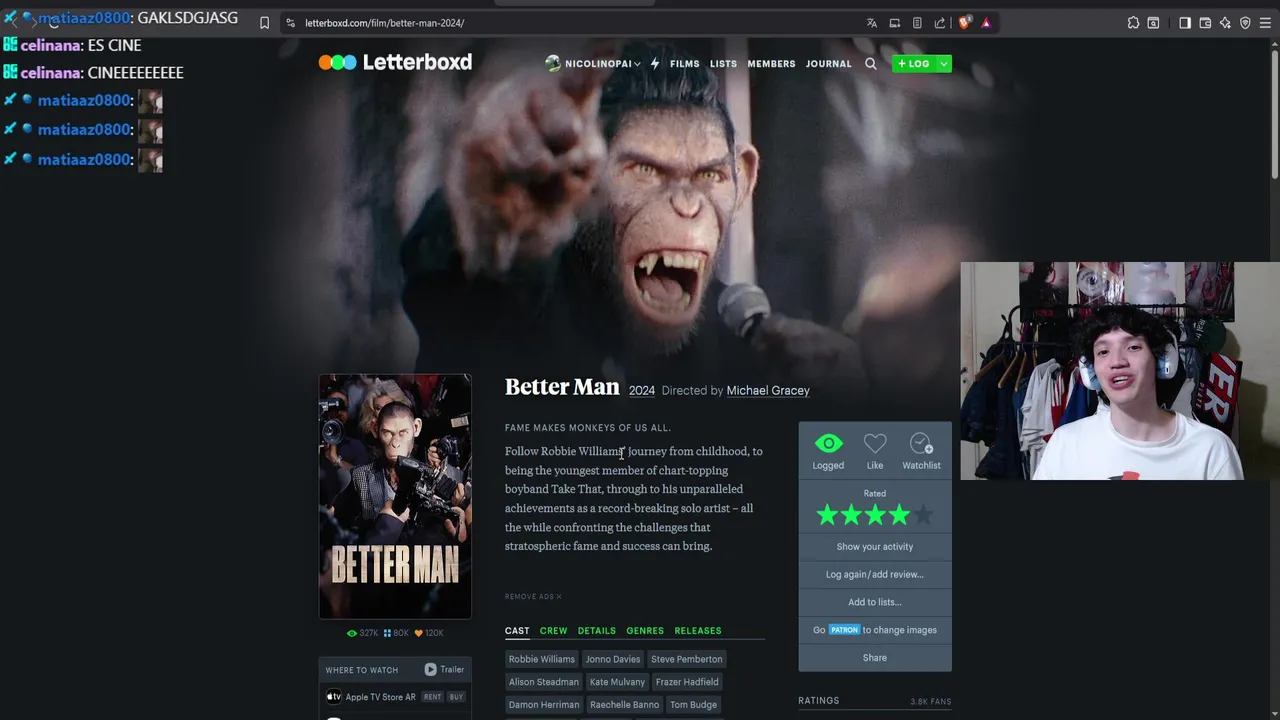Open cast member Robbie Williams
1280x720 pixels.
pyautogui.click(x=542, y=659)
